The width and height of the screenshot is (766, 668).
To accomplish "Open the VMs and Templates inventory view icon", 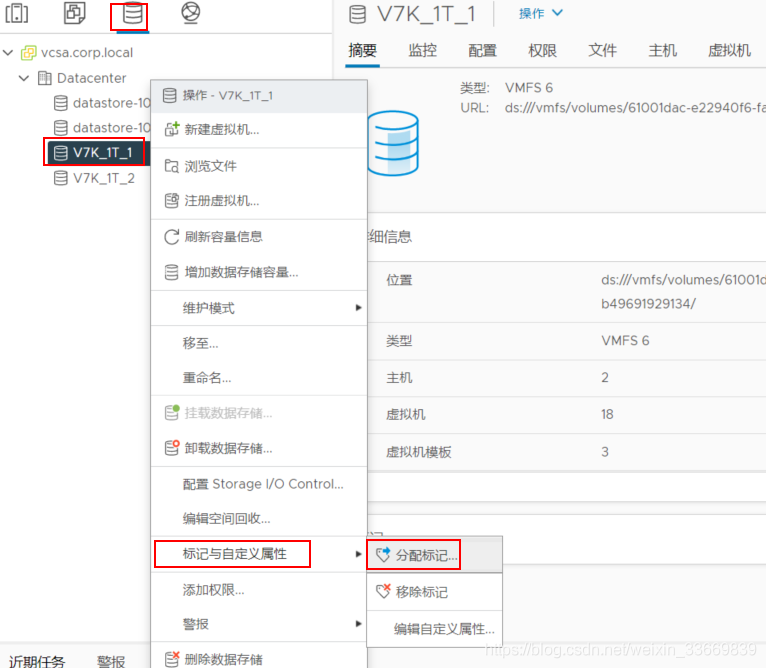I will [x=75, y=12].
